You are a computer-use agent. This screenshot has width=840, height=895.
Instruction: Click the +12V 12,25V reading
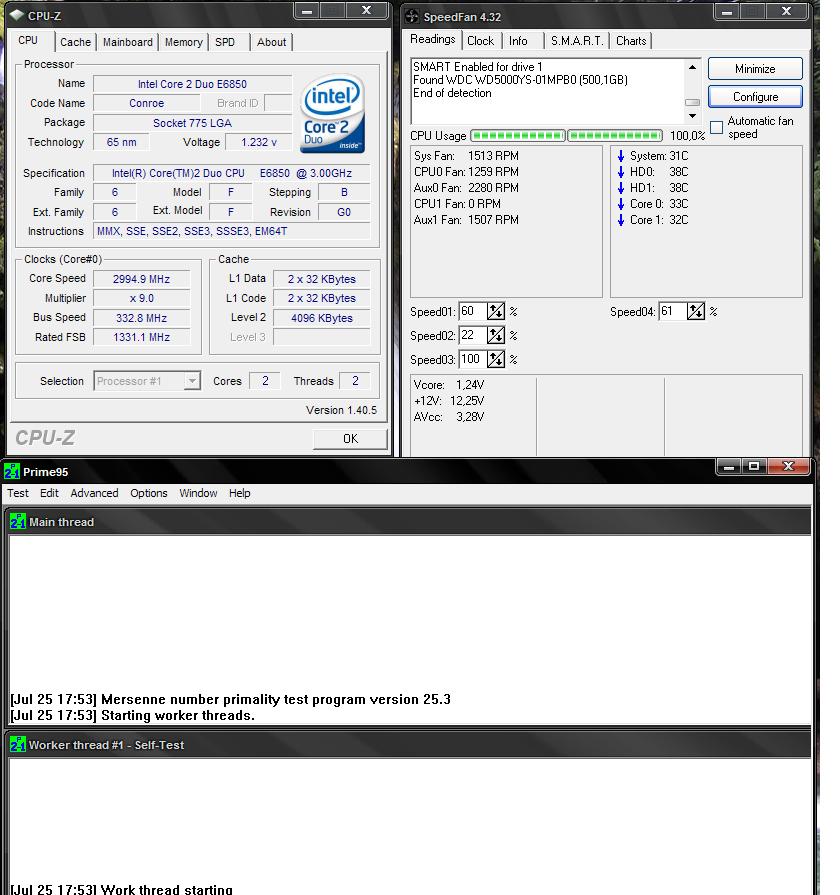tap(449, 401)
